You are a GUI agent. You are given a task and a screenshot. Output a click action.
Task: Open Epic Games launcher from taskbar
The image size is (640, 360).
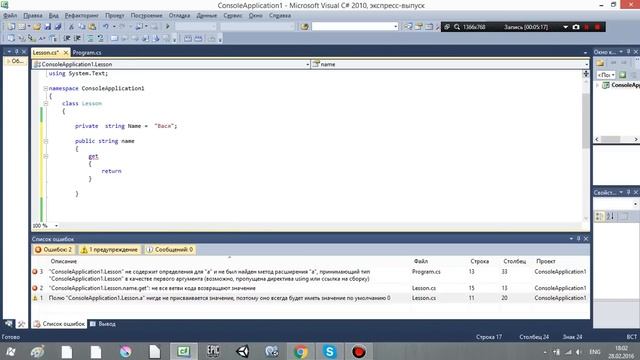click(x=213, y=352)
